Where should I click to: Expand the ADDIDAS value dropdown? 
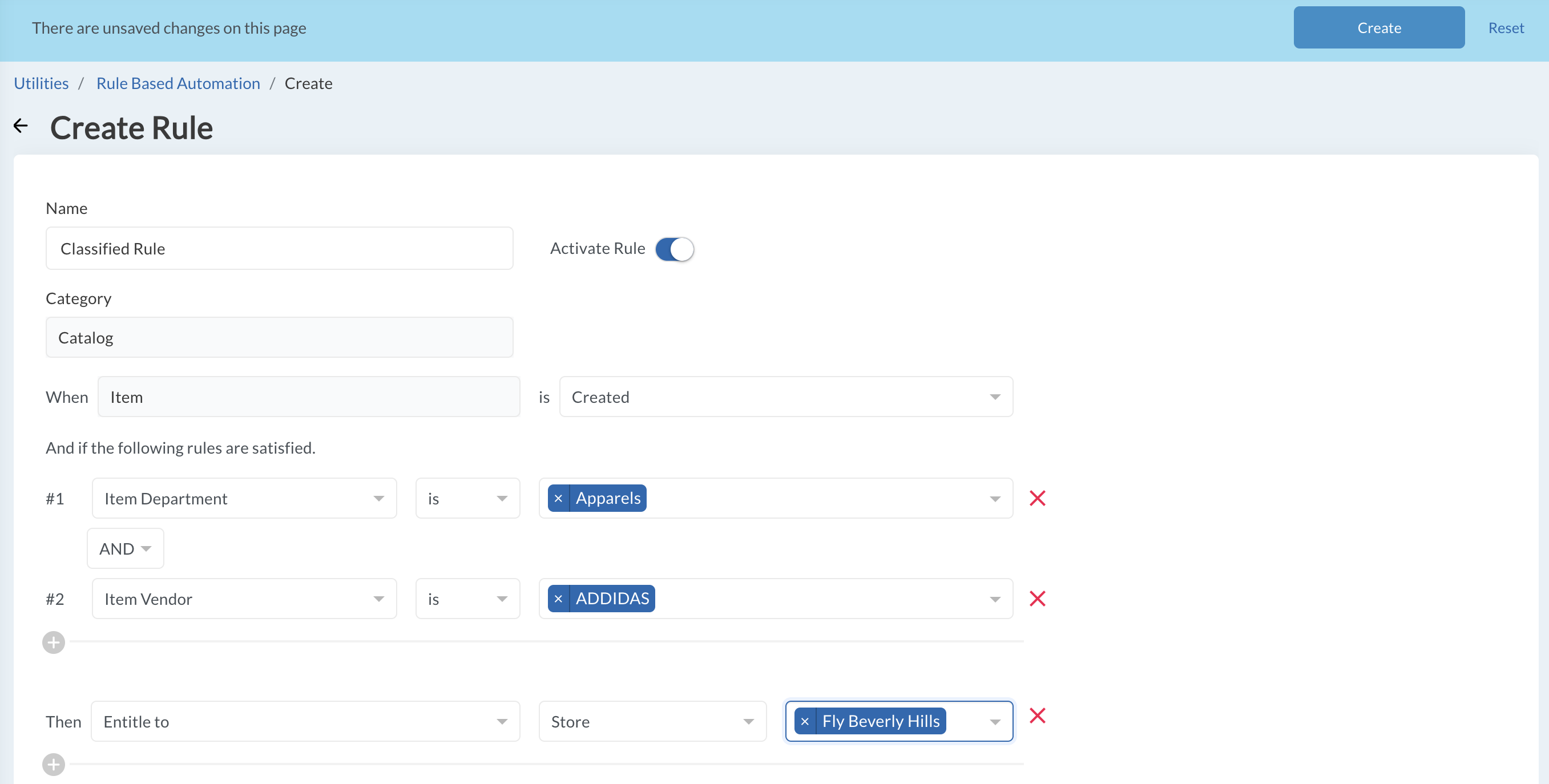click(x=995, y=600)
